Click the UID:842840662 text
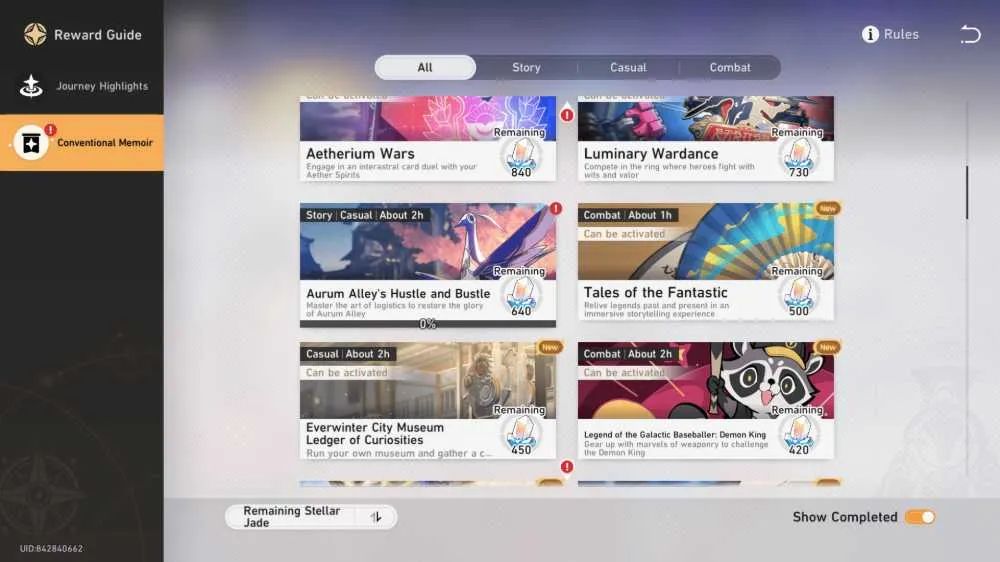This screenshot has width=1000, height=562. [51, 549]
